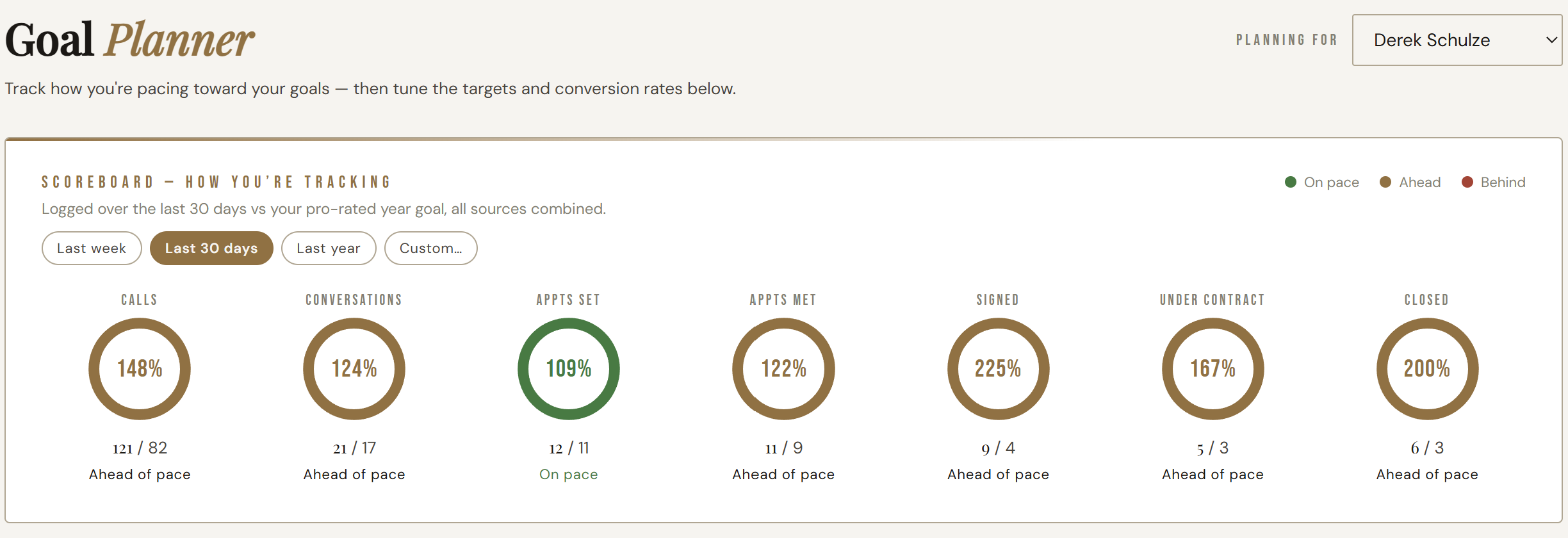Select the Last 30 days filter

tap(211, 248)
